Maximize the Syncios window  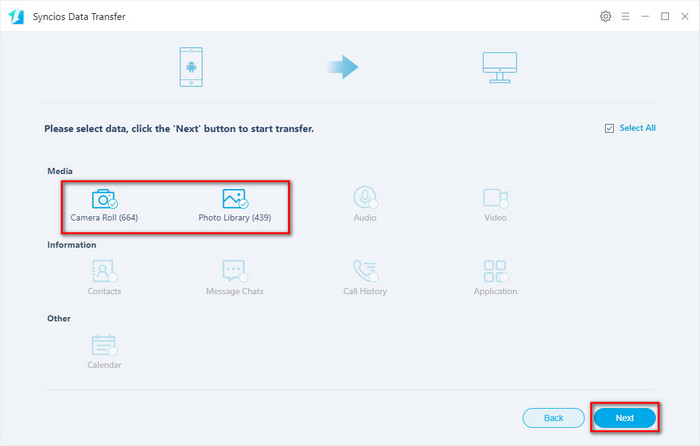click(x=665, y=17)
